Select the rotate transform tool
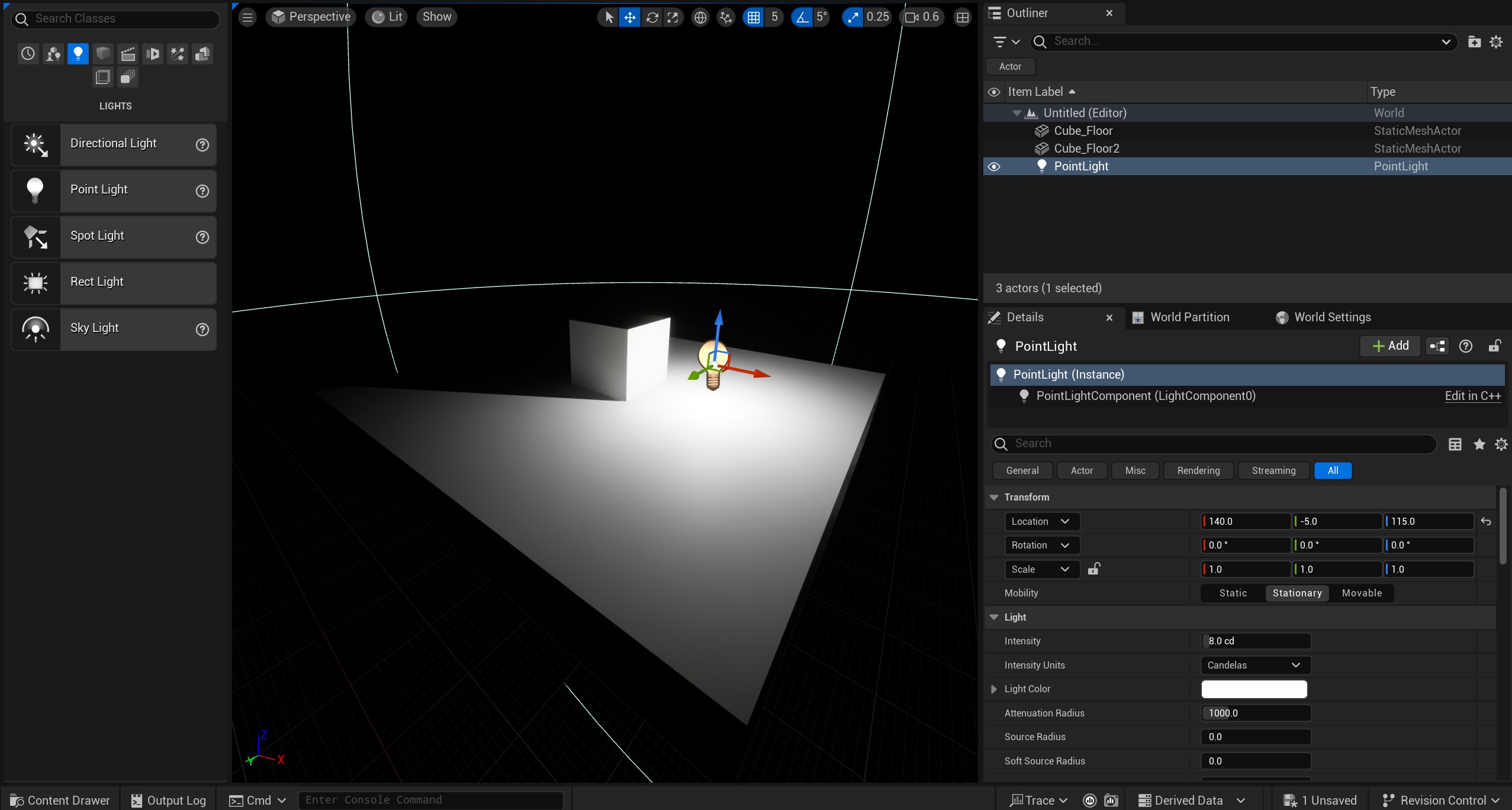Image resolution: width=1512 pixels, height=810 pixels. point(652,18)
